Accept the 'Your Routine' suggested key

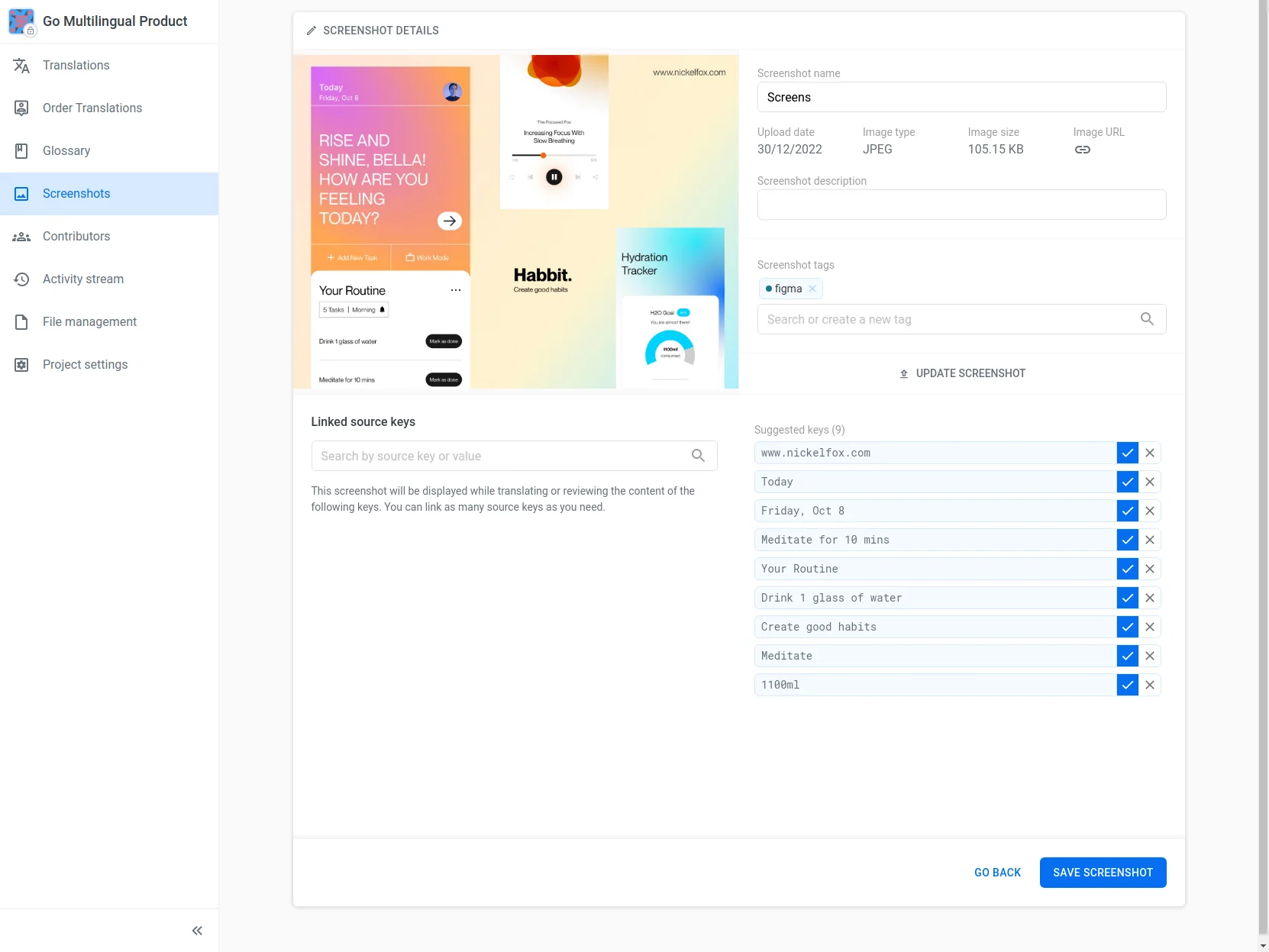1127,569
